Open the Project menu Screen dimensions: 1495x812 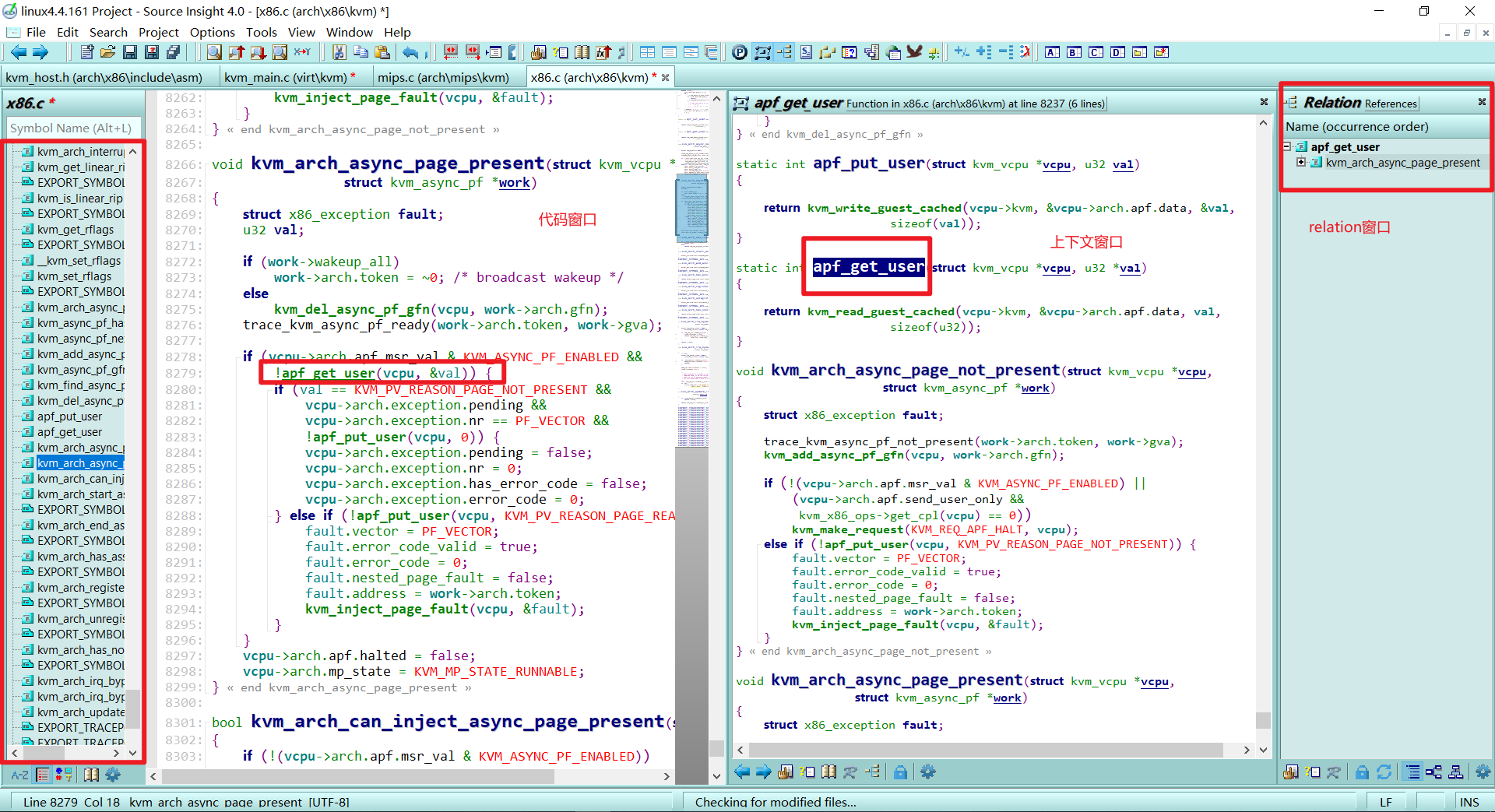click(x=159, y=32)
